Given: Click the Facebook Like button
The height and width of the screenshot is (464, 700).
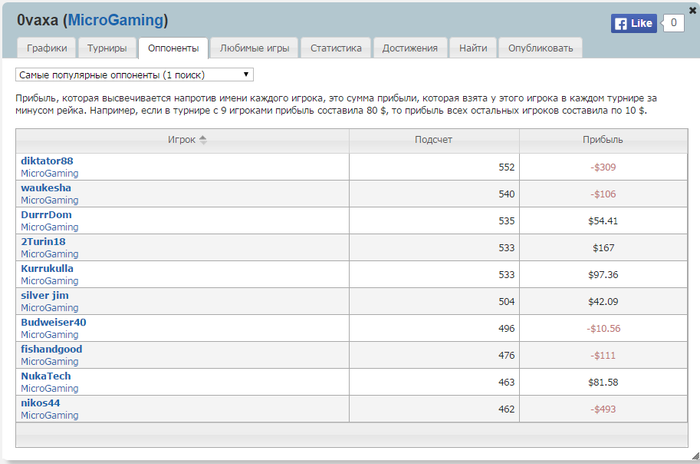Looking at the screenshot, I should click(633, 23).
